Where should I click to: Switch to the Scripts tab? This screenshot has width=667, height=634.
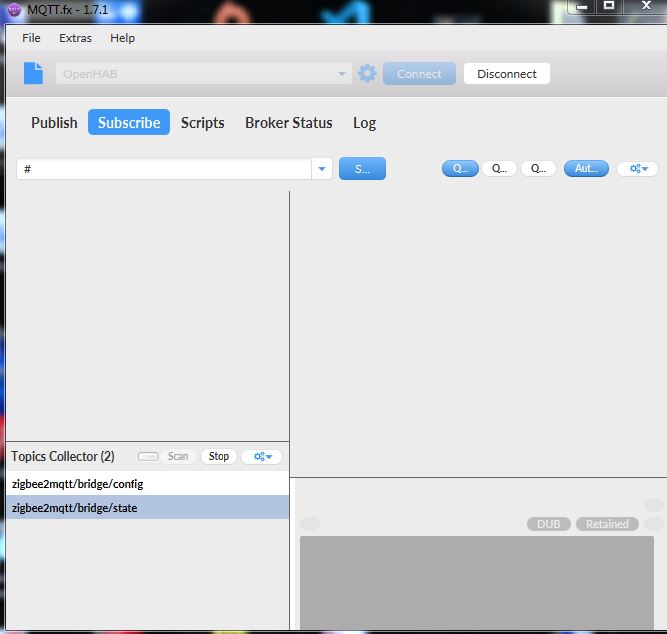pos(202,123)
